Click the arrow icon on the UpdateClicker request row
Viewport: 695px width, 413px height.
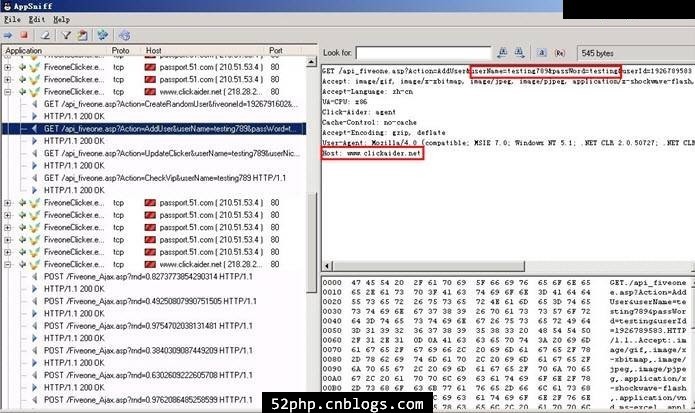click(35, 153)
